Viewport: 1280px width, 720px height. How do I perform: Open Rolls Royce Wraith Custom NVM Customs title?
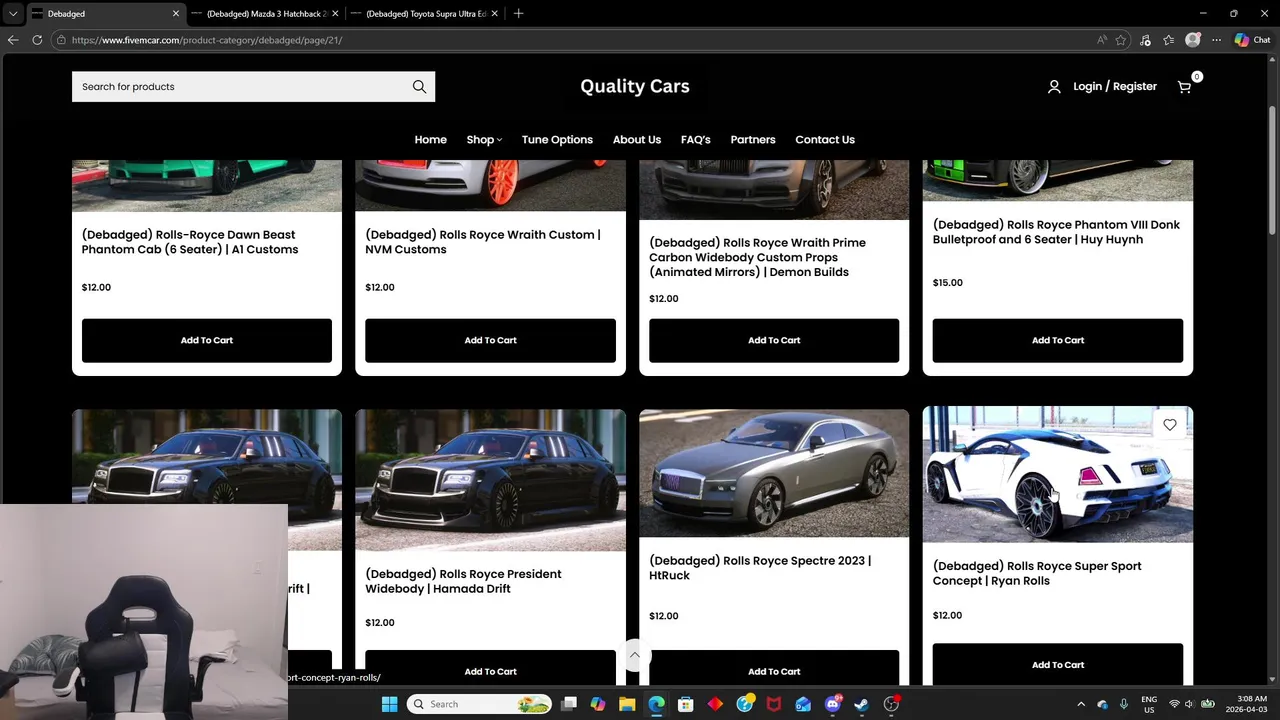click(483, 242)
